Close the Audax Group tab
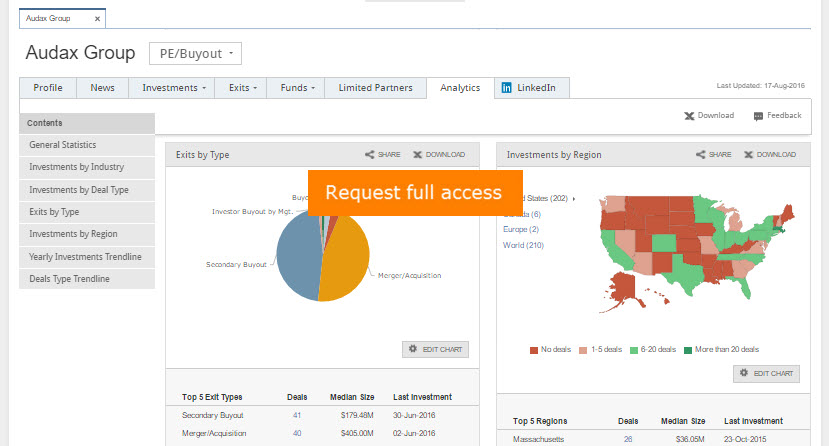Image resolution: width=829 pixels, height=446 pixels. (97, 19)
